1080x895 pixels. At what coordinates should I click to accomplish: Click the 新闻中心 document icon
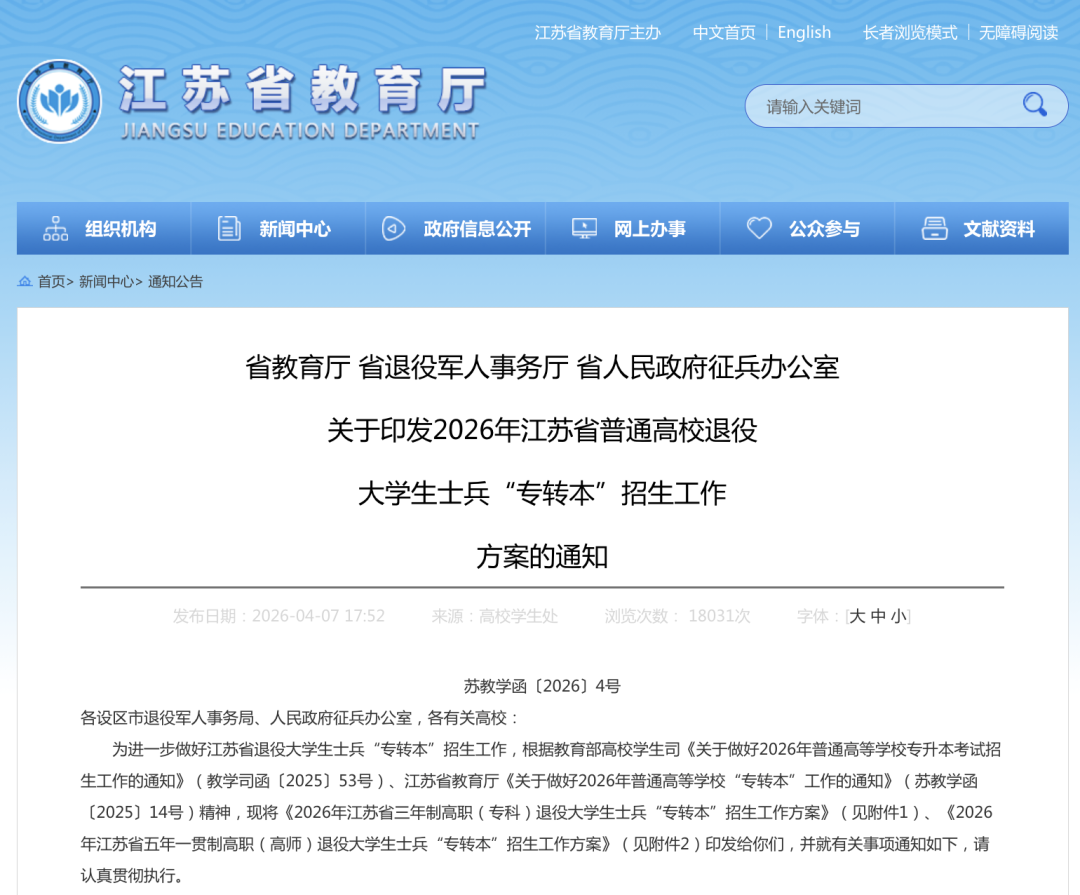pos(229,229)
